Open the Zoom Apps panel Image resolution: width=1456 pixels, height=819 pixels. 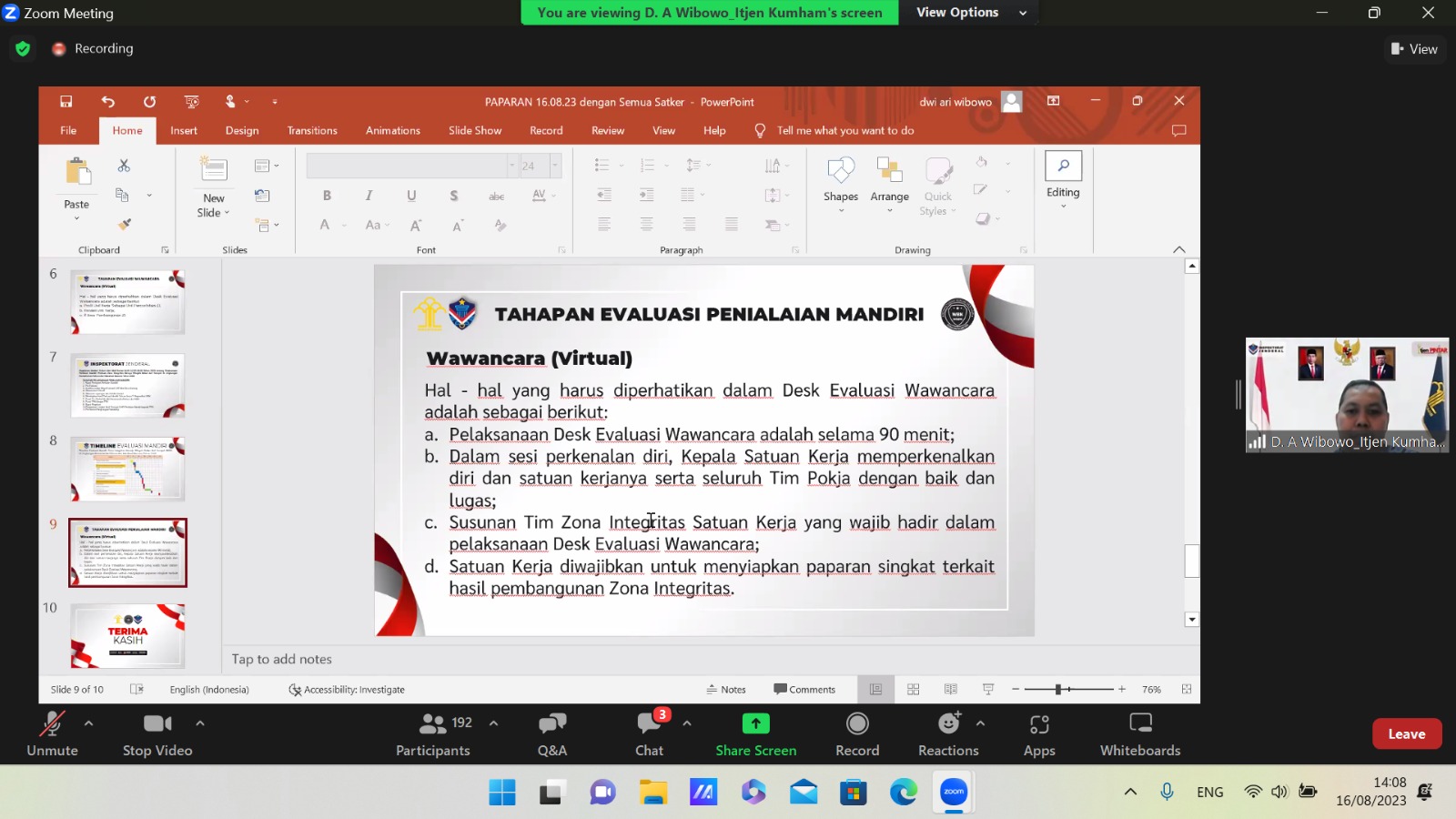pos(1039,733)
